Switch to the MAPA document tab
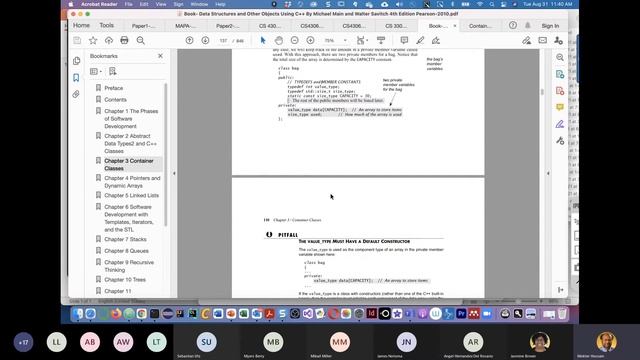640x360 pixels. [x=185, y=26]
